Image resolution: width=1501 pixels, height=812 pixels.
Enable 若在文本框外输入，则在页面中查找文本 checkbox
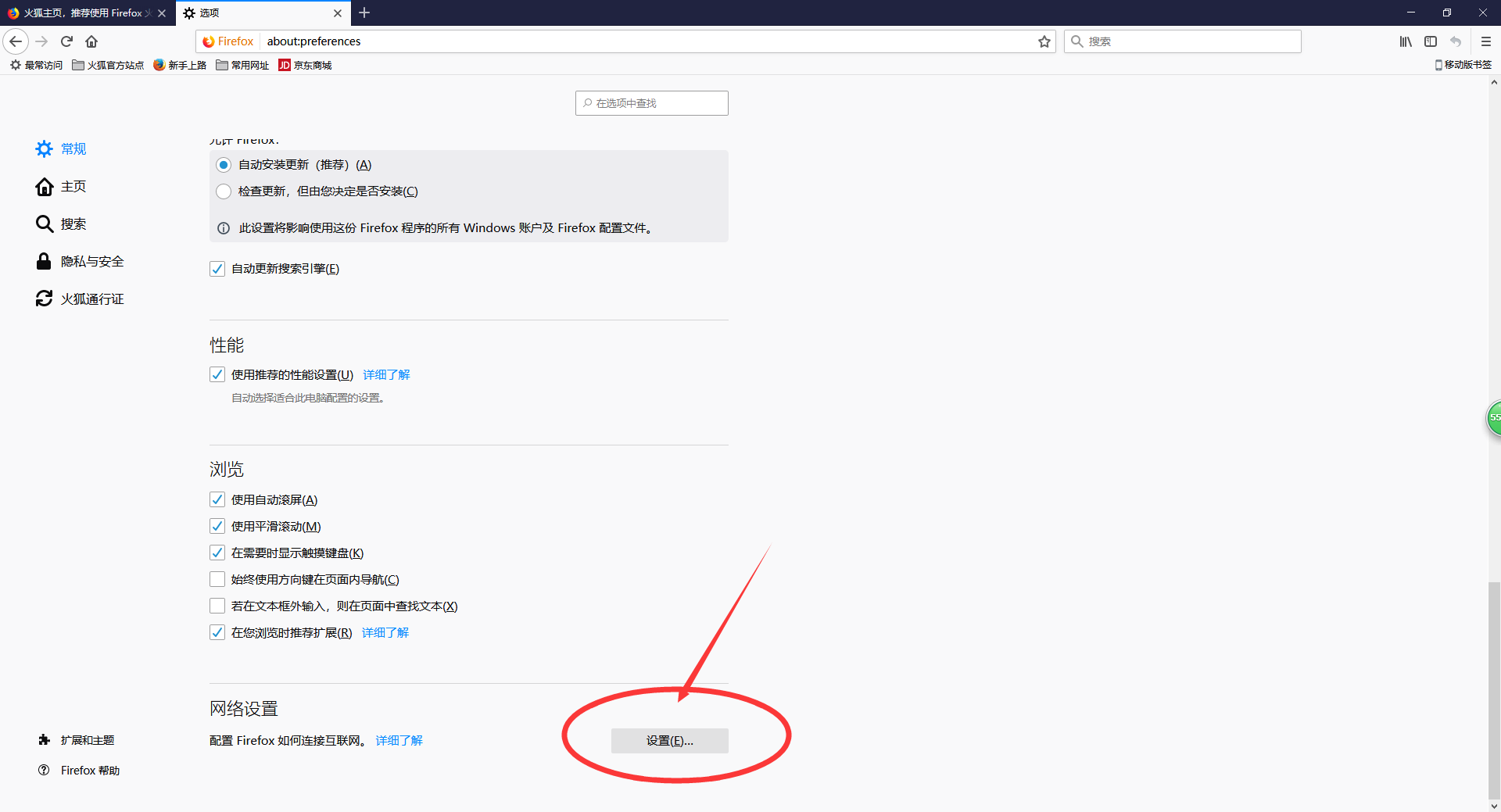point(217,606)
